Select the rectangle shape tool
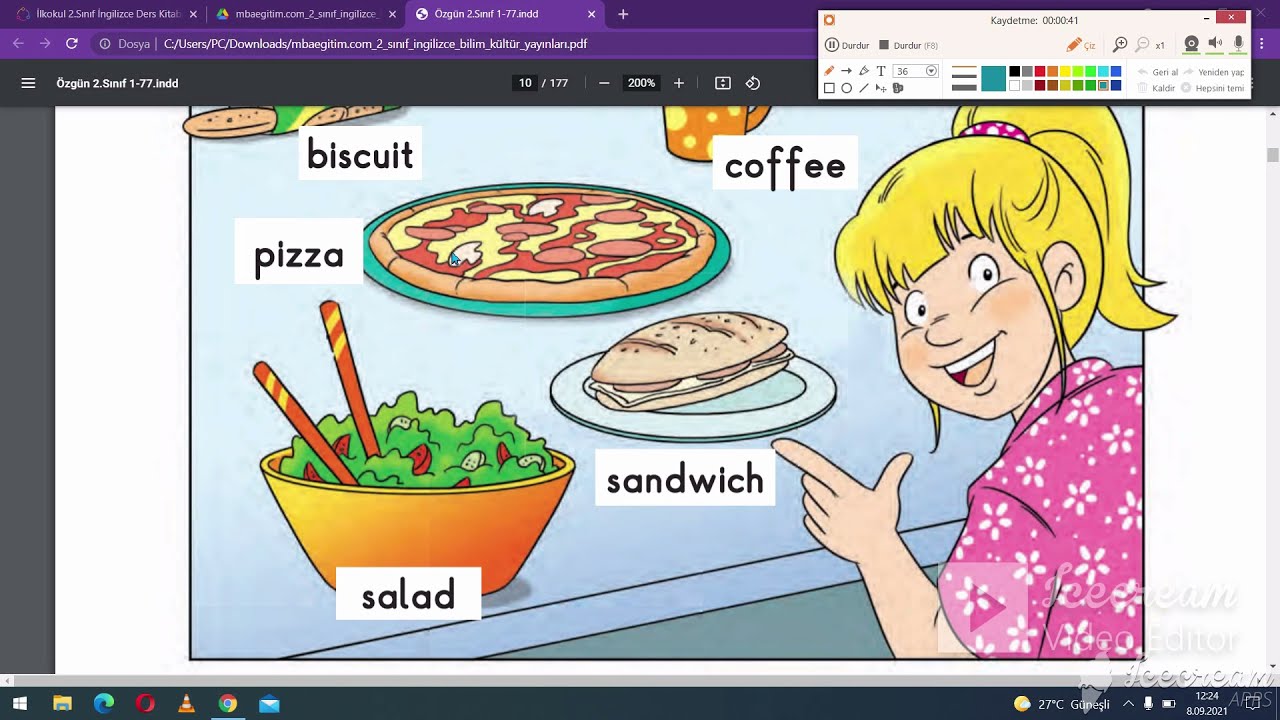Image resolution: width=1280 pixels, height=720 pixels. [829, 88]
